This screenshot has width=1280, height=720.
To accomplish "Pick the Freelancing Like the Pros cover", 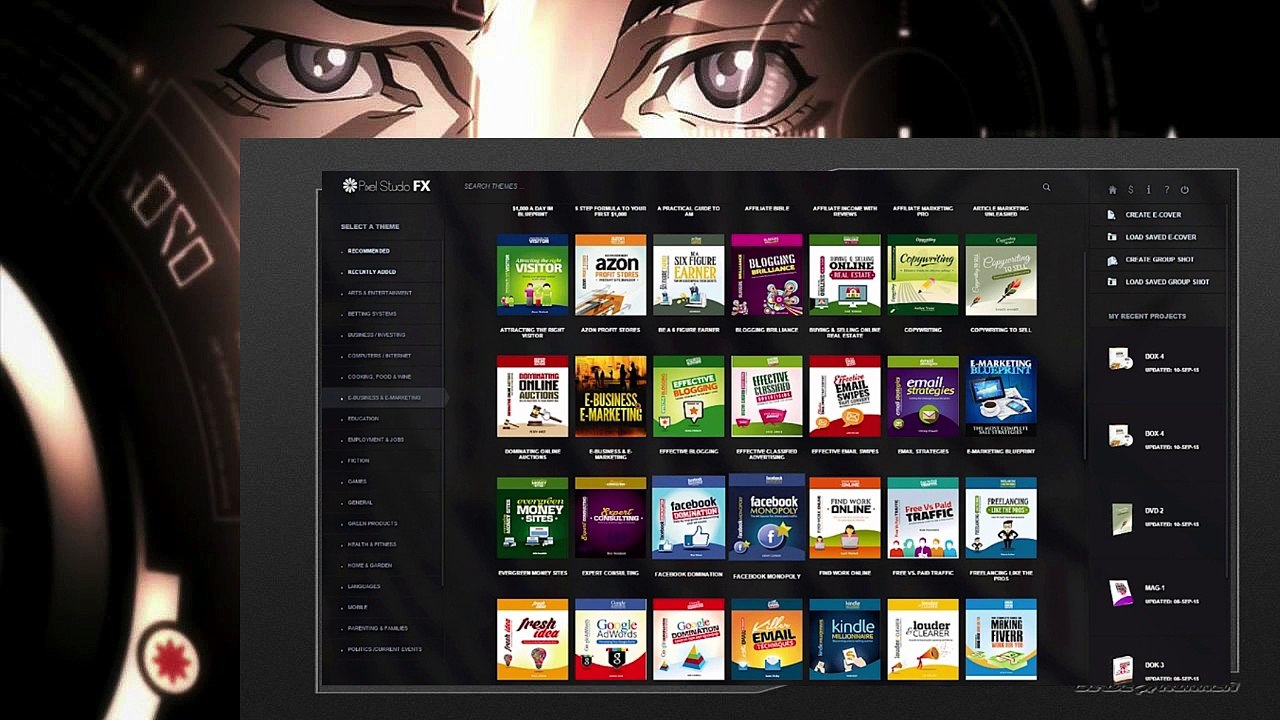I will (x=1001, y=518).
